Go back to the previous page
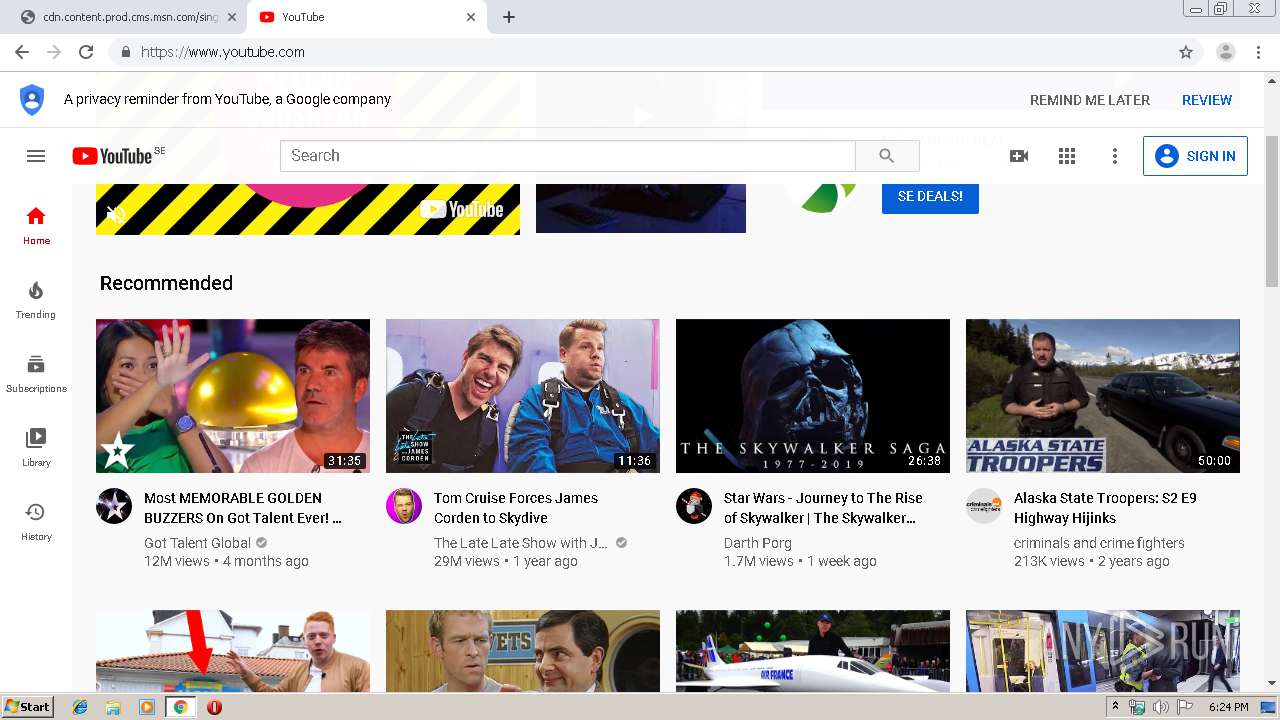Screen dimensions: 1280x720 click(x=21, y=52)
